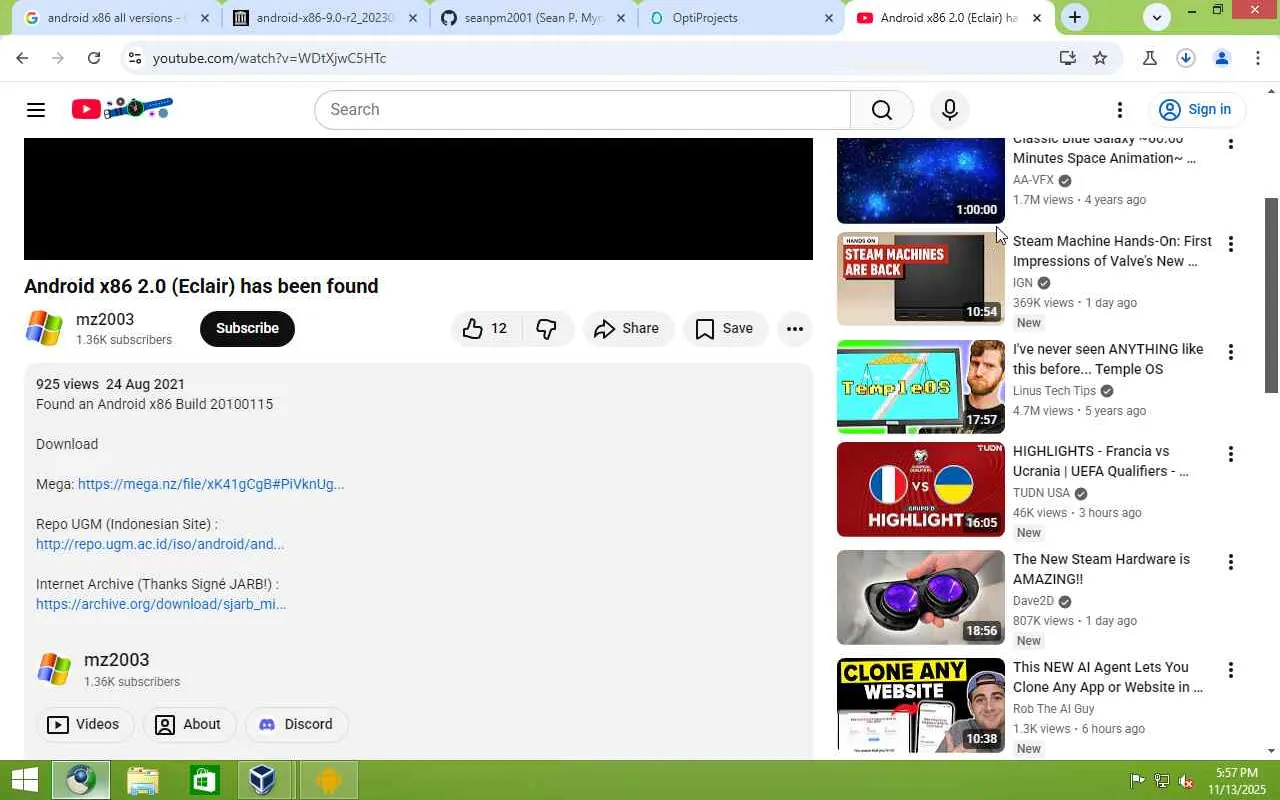Open a new browser tab

[x=1075, y=17]
